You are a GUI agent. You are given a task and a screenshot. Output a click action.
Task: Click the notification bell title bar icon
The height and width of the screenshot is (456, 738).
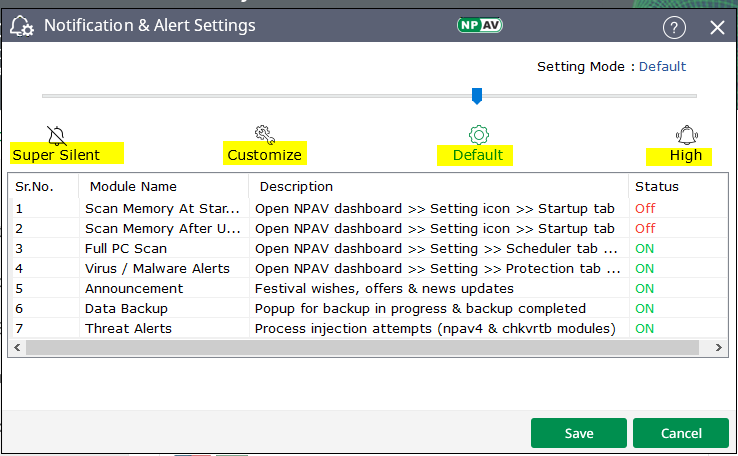pos(22,26)
